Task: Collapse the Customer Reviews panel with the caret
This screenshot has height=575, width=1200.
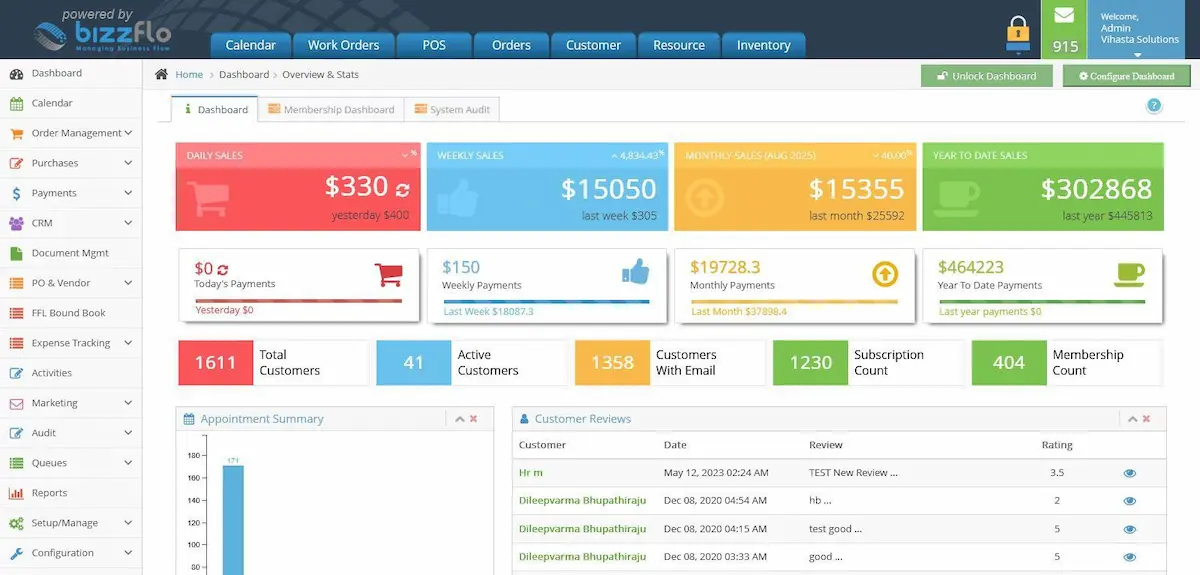Action: (x=1133, y=419)
